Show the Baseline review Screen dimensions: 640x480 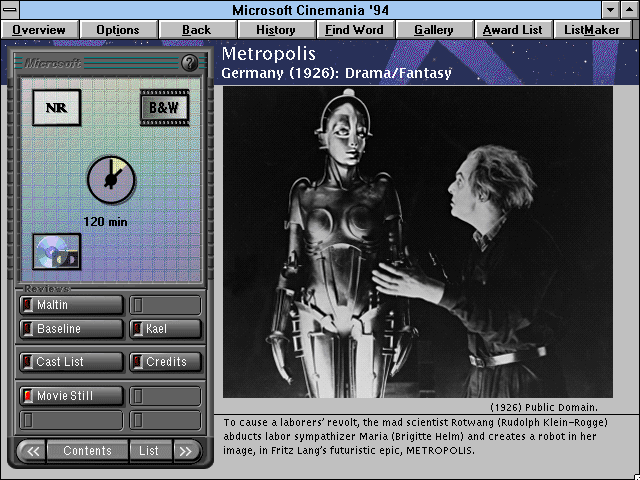tap(71, 329)
